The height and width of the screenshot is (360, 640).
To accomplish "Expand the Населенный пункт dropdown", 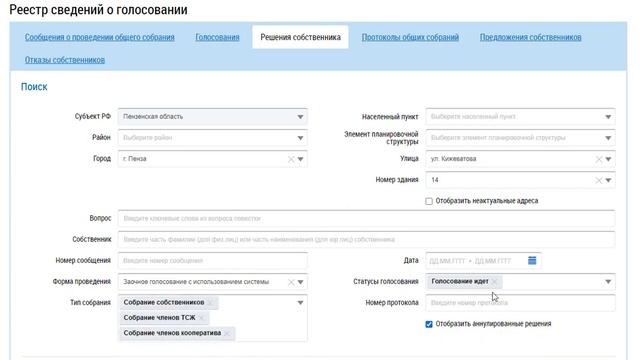I will coord(608,117).
